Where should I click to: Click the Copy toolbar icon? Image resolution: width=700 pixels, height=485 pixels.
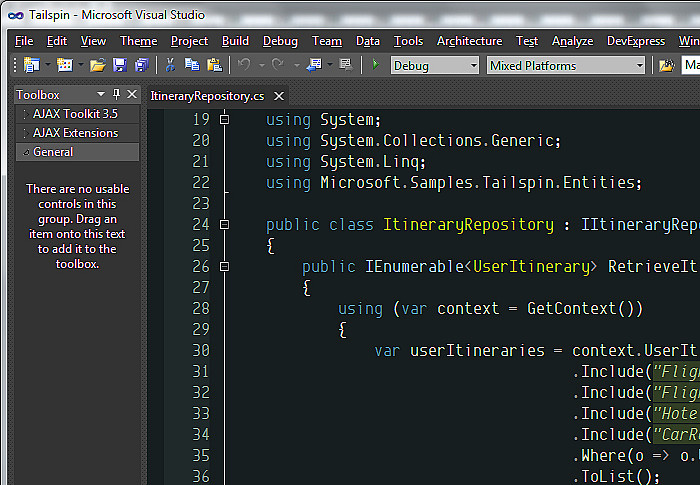[x=191, y=65]
